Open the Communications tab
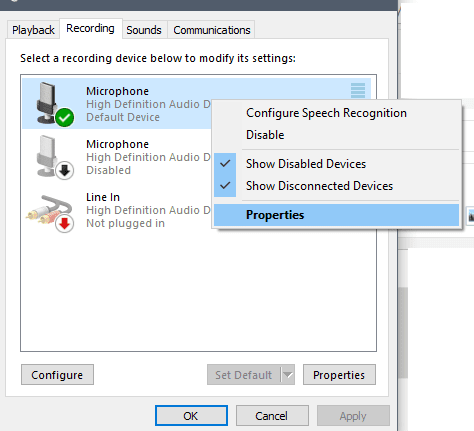Screen dimensions: 474x431 pos(212,30)
